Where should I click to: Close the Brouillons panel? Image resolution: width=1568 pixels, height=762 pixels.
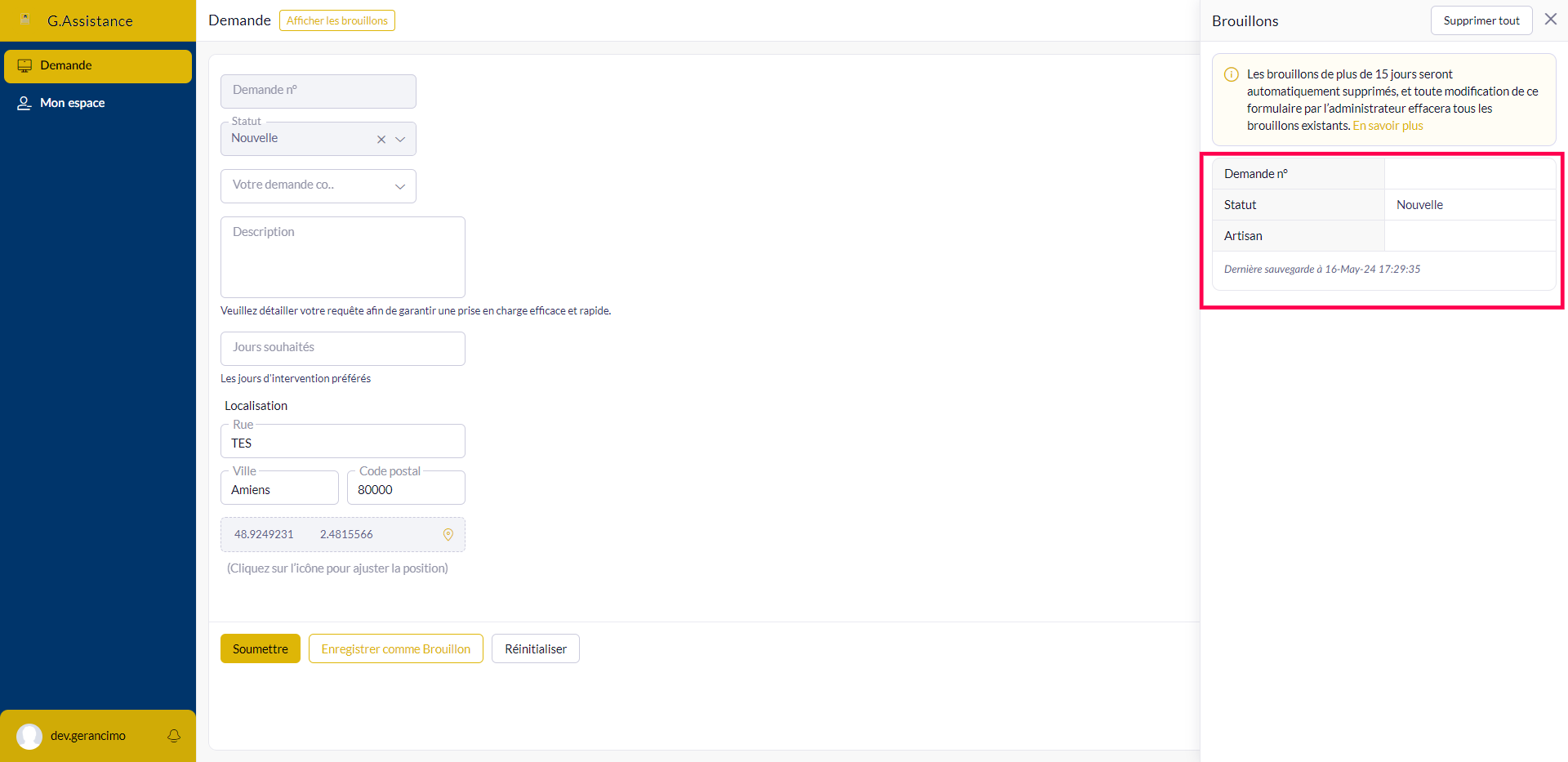(x=1551, y=20)
